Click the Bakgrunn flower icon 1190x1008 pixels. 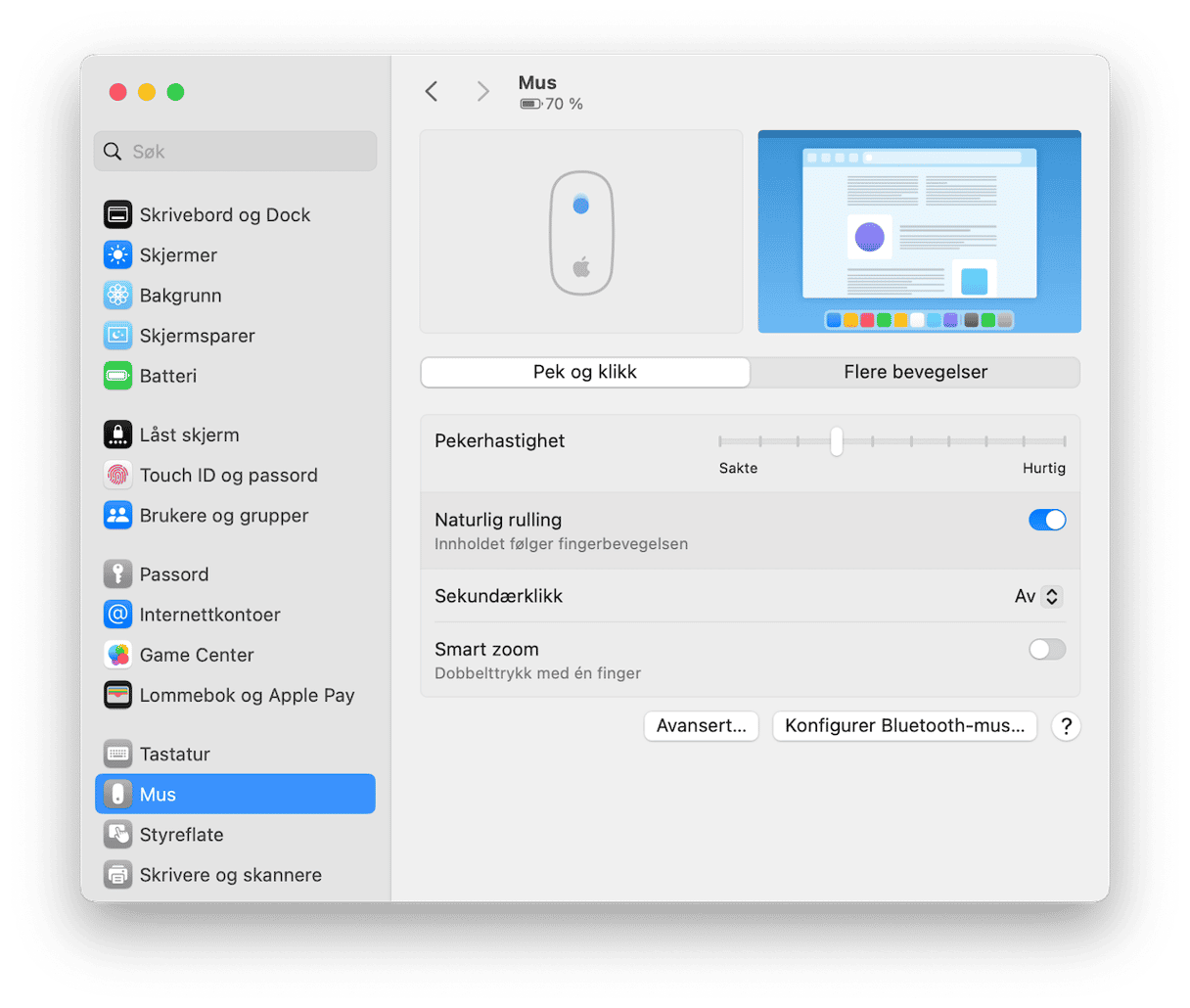pos(117,295)
